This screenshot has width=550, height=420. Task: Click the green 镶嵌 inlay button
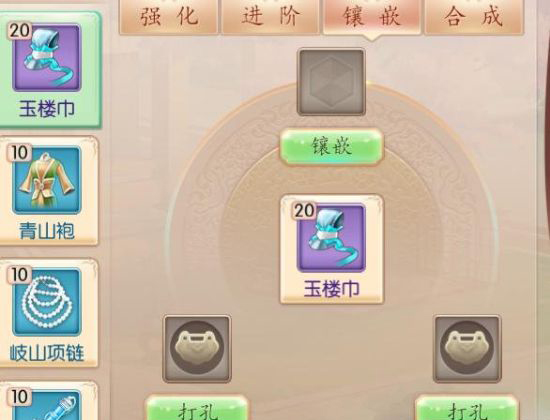pyautogui.click(x=331, y=147)
